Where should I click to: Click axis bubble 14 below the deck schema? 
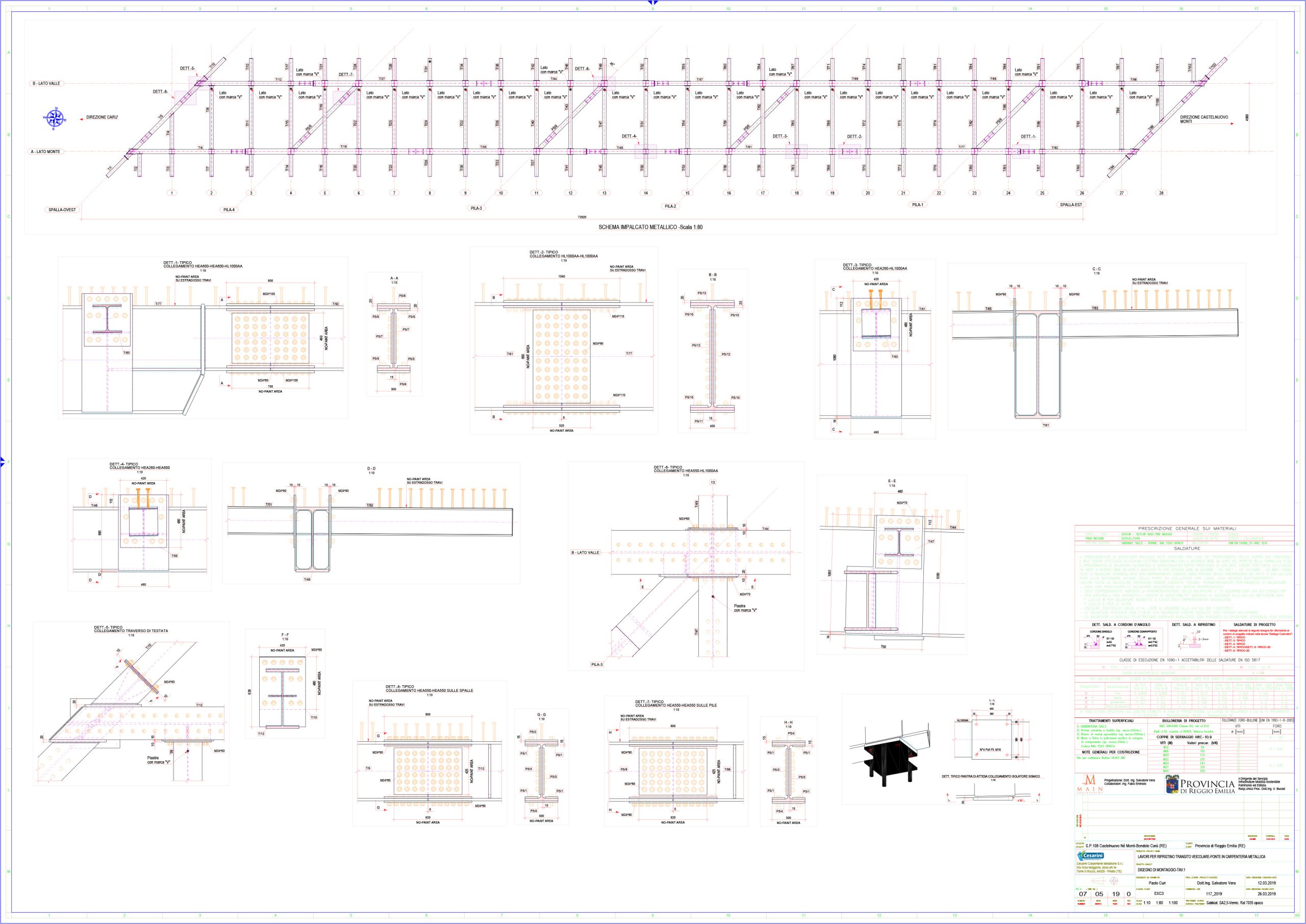tap(646, 193)
